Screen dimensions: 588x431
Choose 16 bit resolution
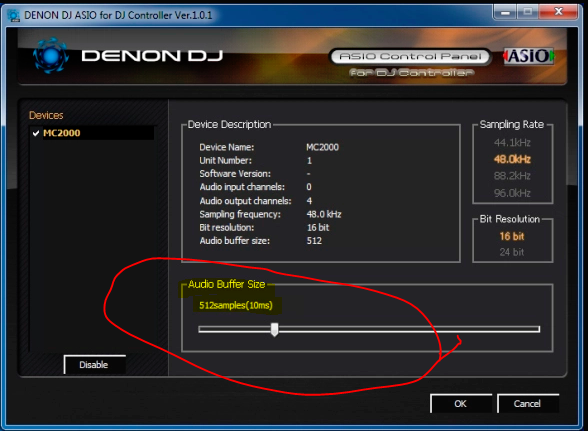512,236
